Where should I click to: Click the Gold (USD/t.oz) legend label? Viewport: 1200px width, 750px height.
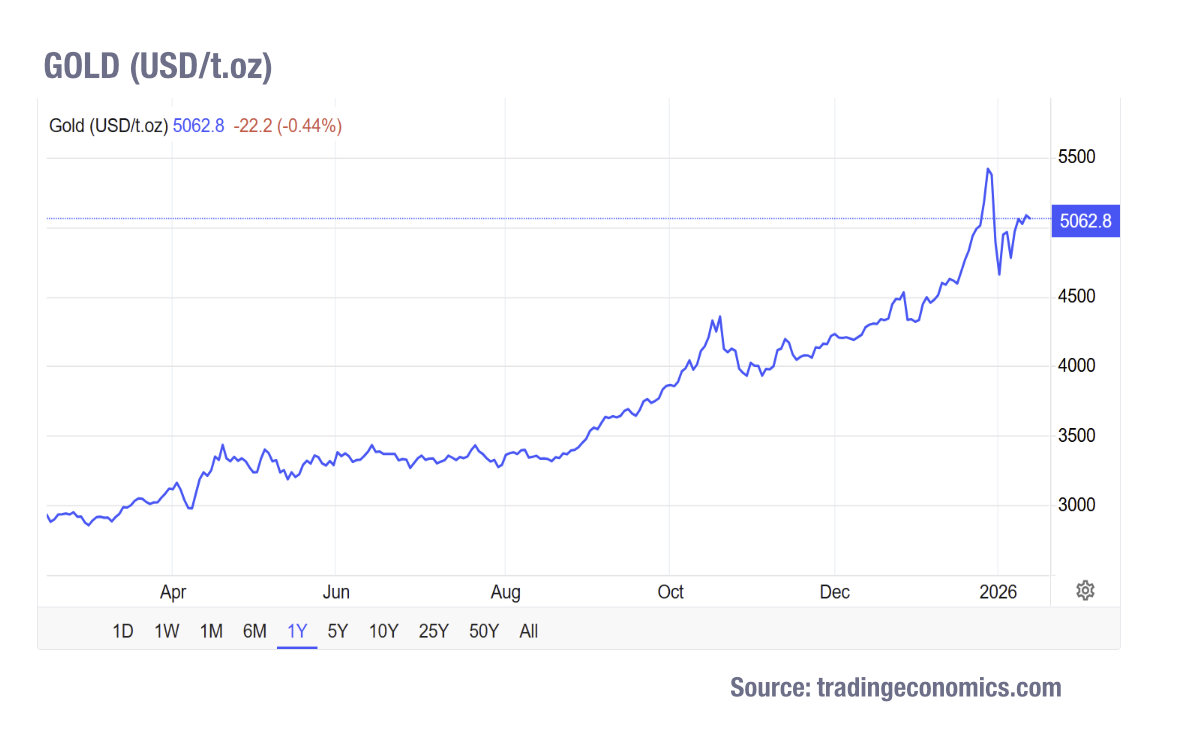tap(108, 126)
